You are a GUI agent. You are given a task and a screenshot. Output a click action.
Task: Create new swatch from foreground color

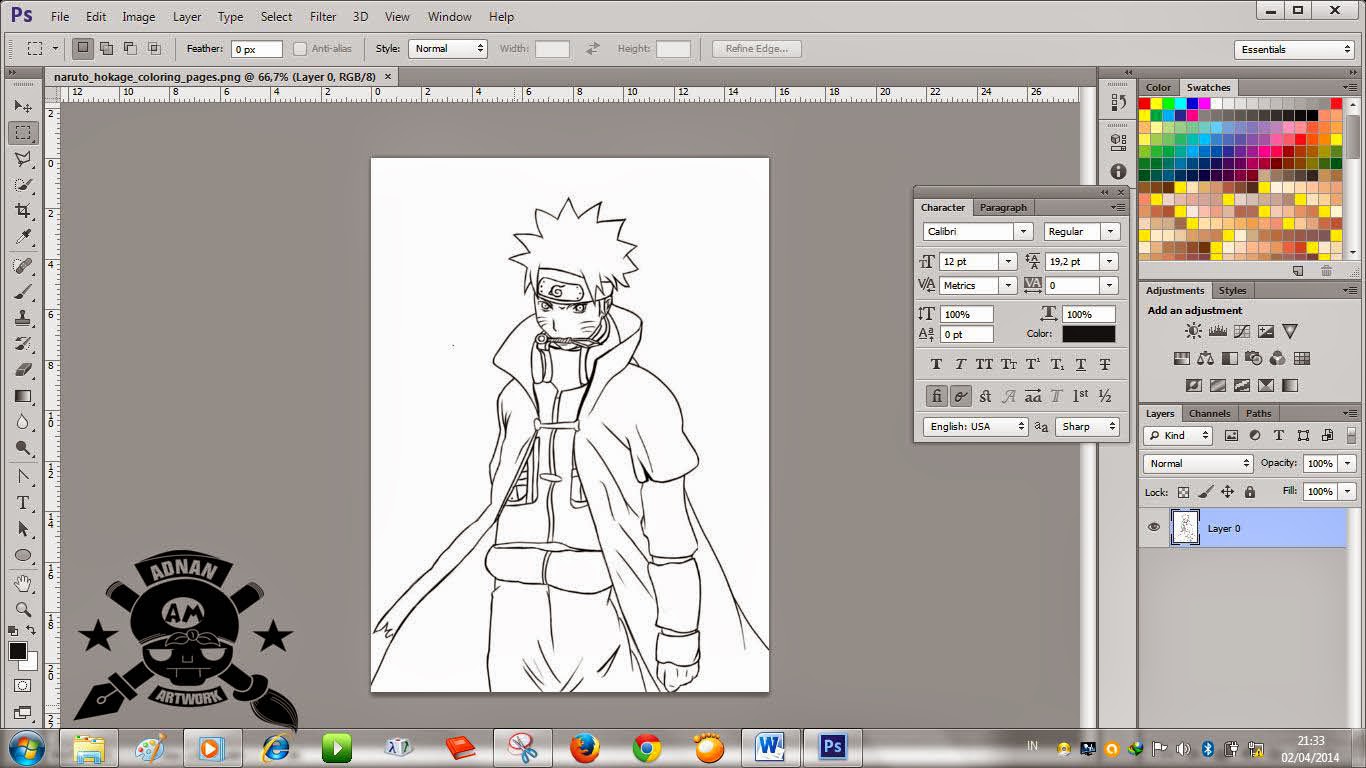coord(1298,270)
